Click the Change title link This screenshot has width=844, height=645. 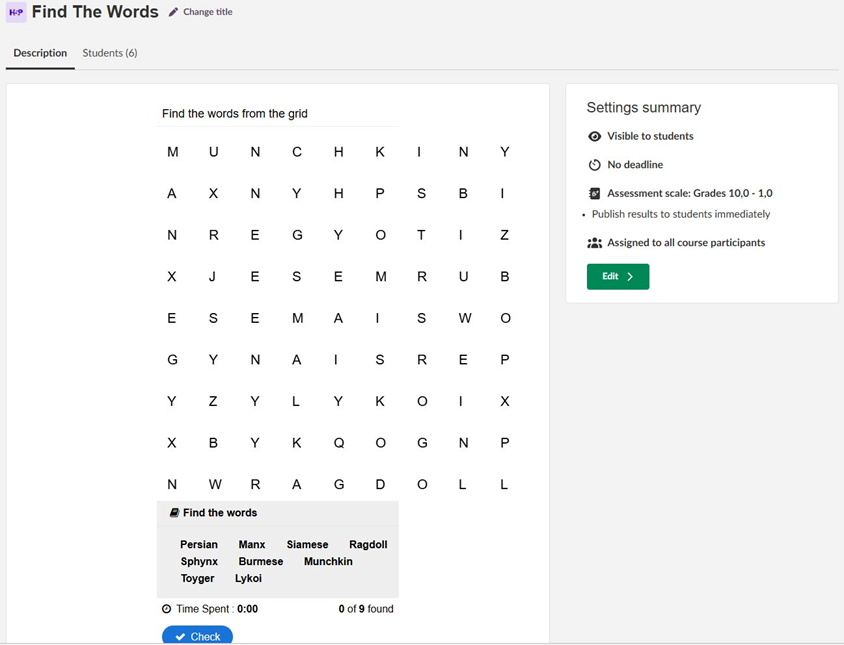208,12
